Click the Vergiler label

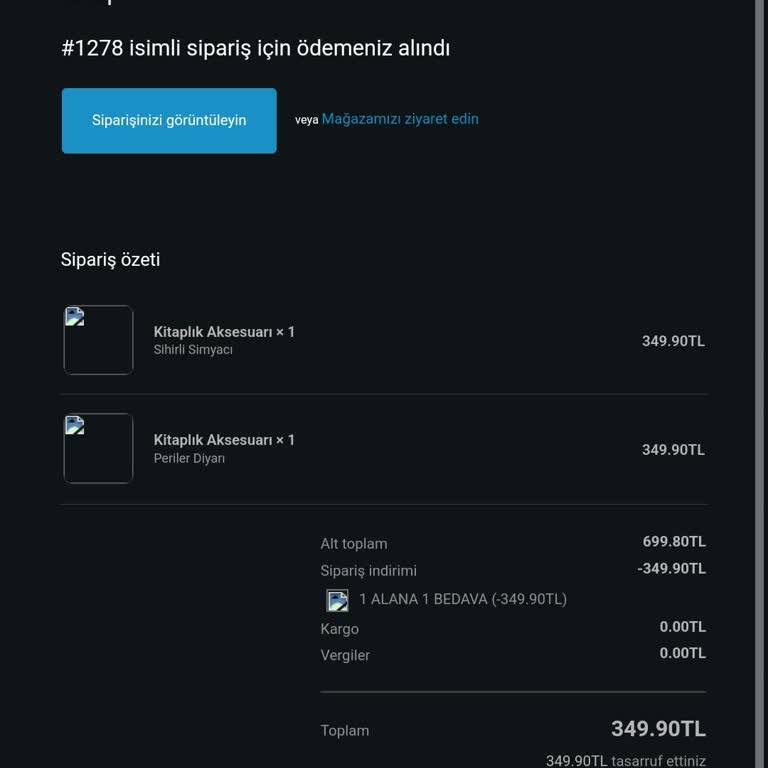click(345, 655)
